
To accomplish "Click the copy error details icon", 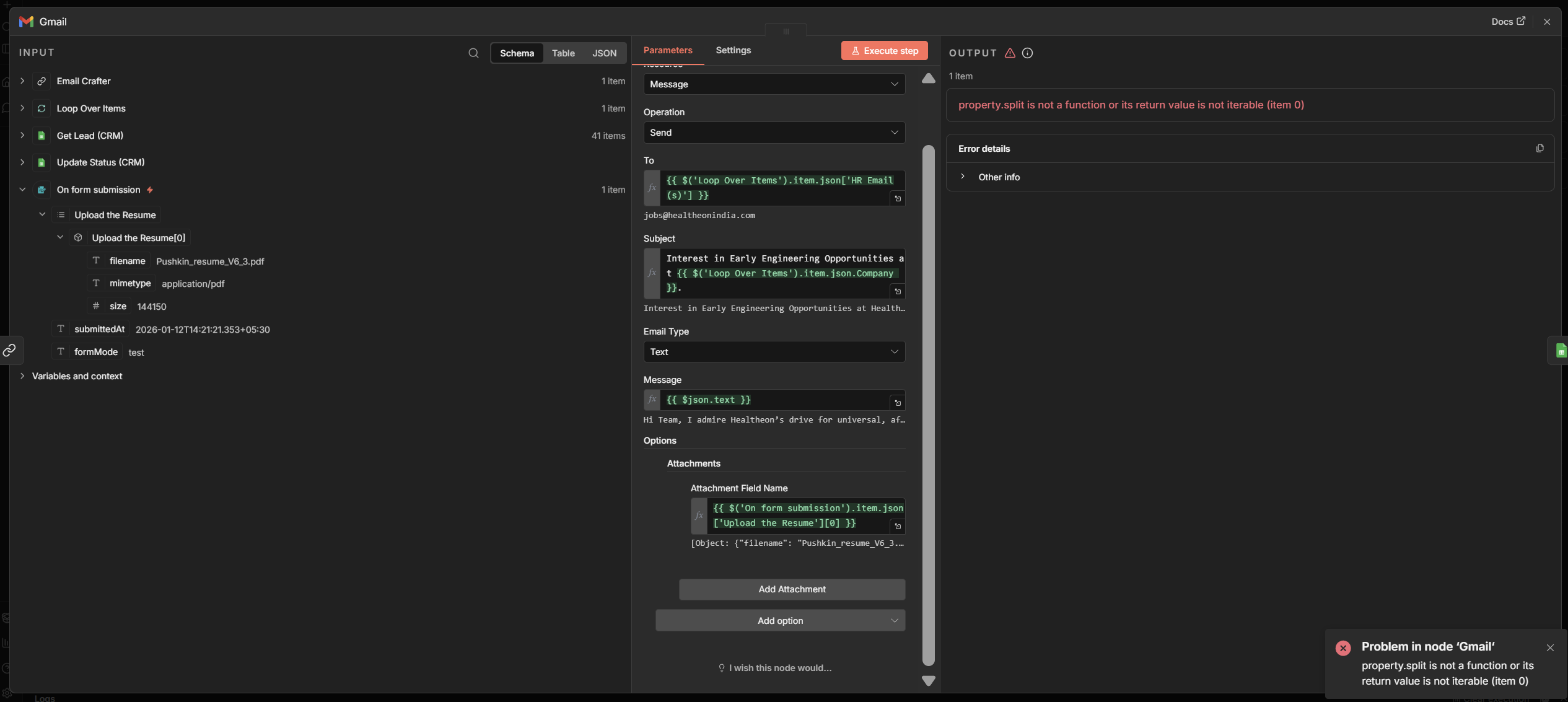I will coord(1540,148).
